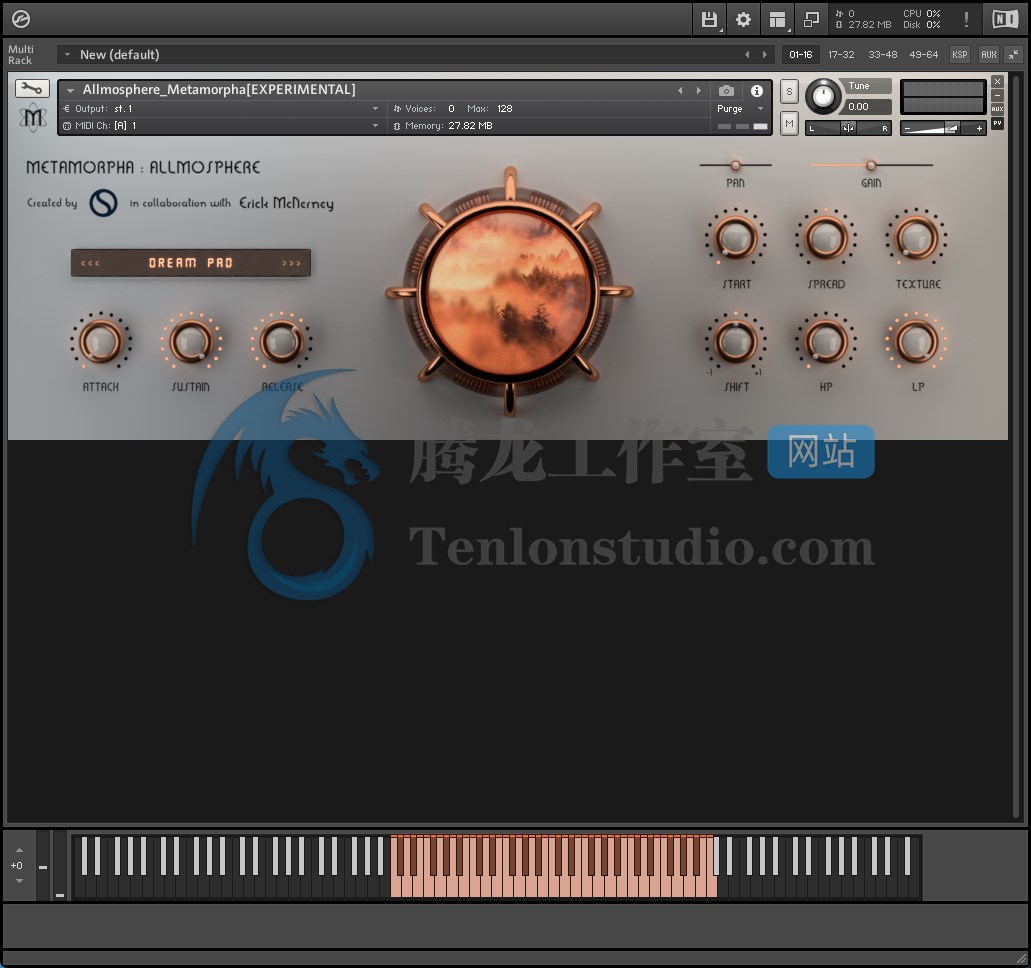Show instrument info with the i icon

click(x=757, y=90)
